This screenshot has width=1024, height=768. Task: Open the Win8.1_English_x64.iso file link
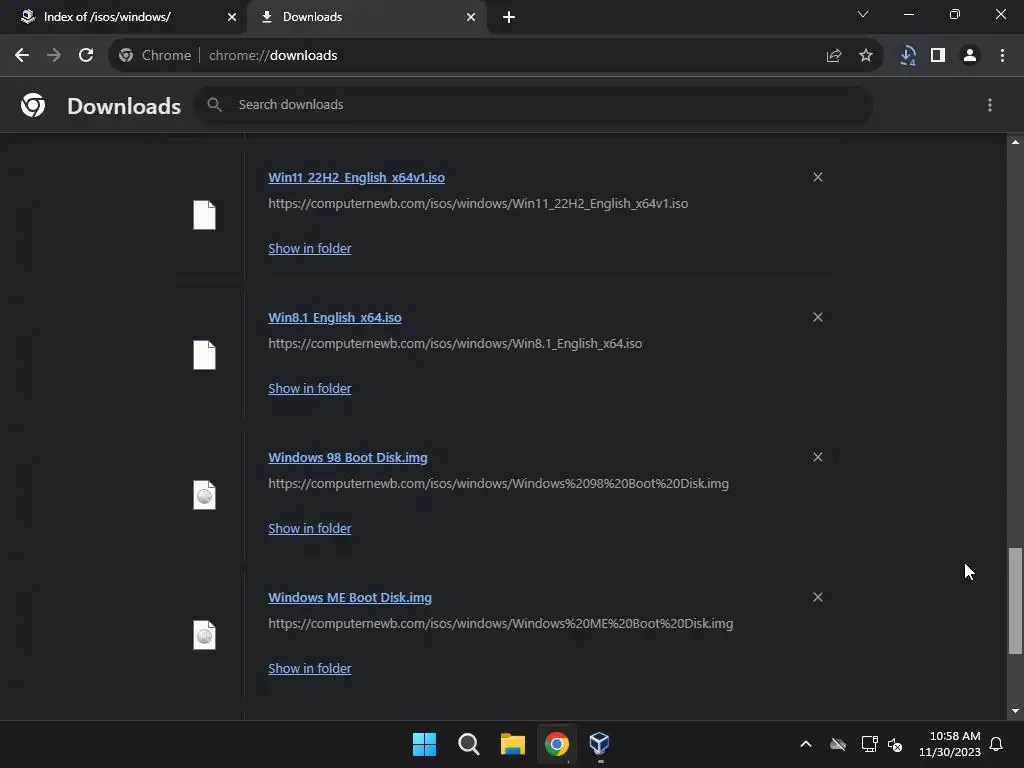(x=335, y=317)
